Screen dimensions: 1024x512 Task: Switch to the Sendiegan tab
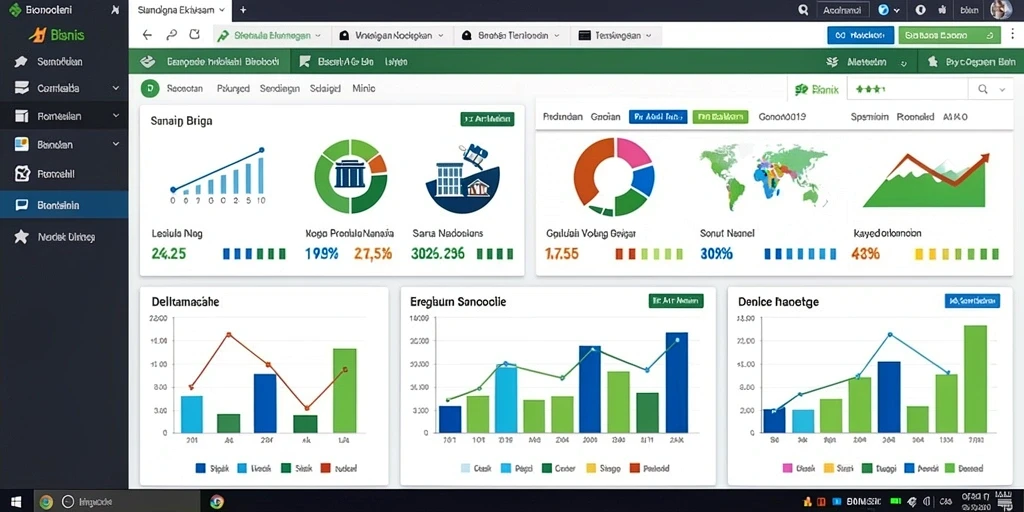280,88
